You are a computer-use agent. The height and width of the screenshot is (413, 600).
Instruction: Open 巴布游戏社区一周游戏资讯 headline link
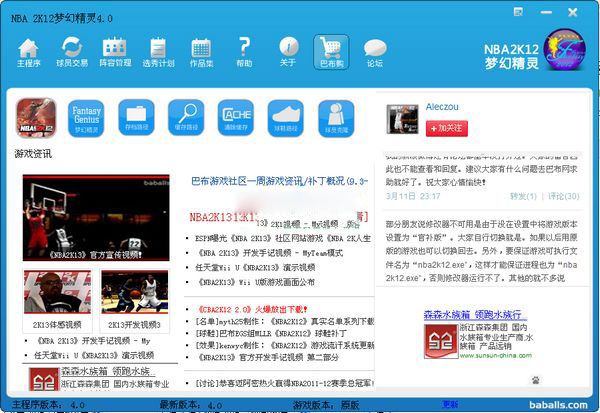tap(279, 181)
